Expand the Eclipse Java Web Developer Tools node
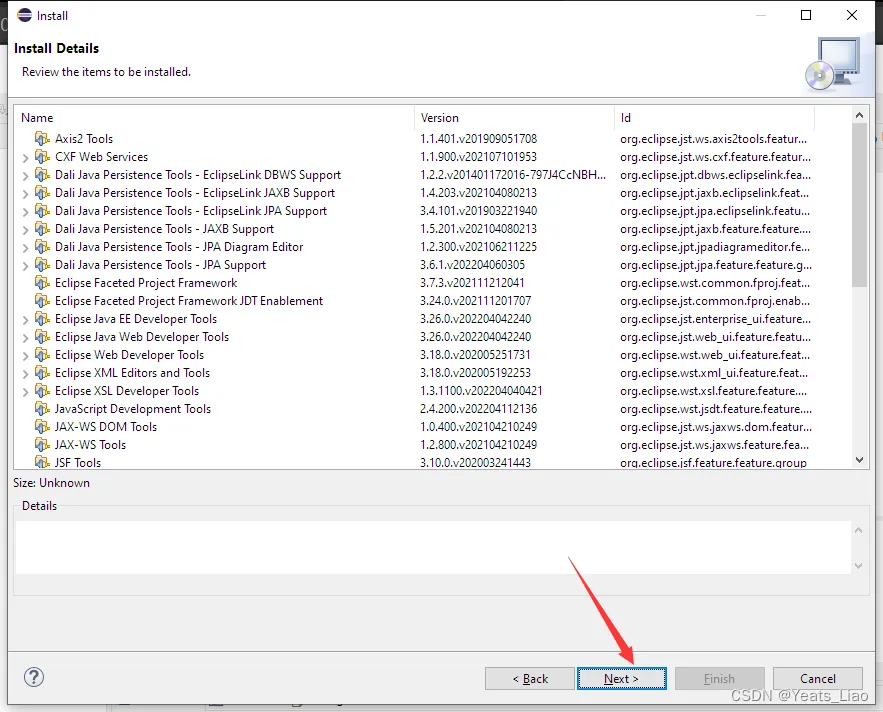883x712 pixels. point(25,338)
